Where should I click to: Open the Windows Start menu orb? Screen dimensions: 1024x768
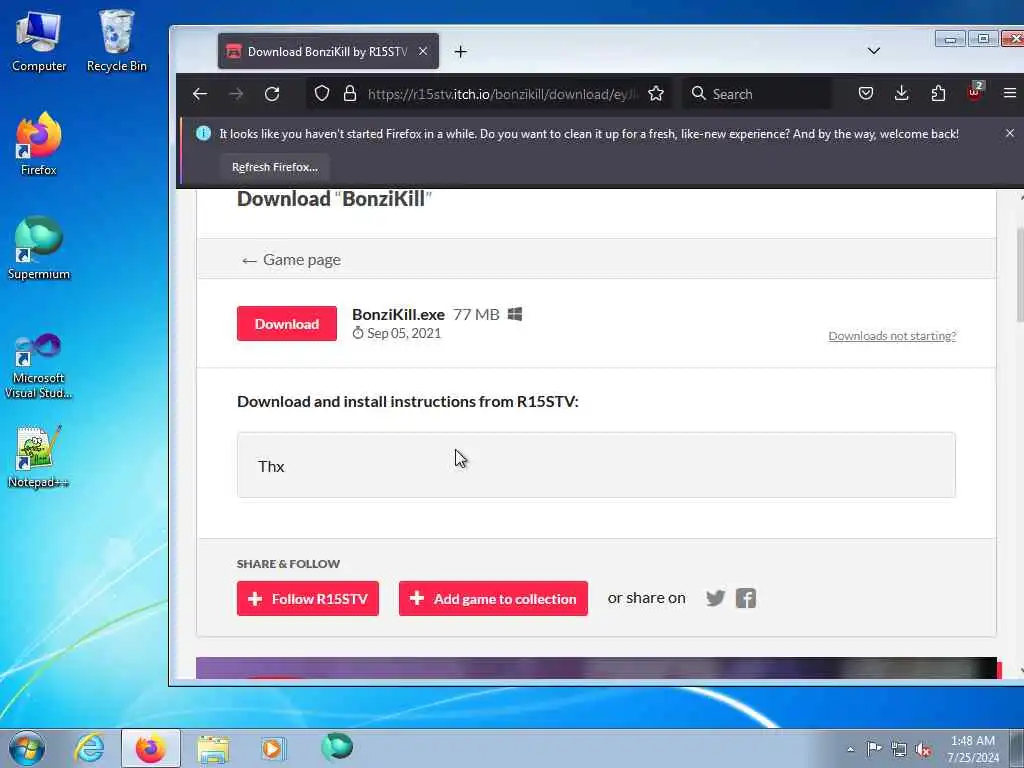tap(27, 748)
